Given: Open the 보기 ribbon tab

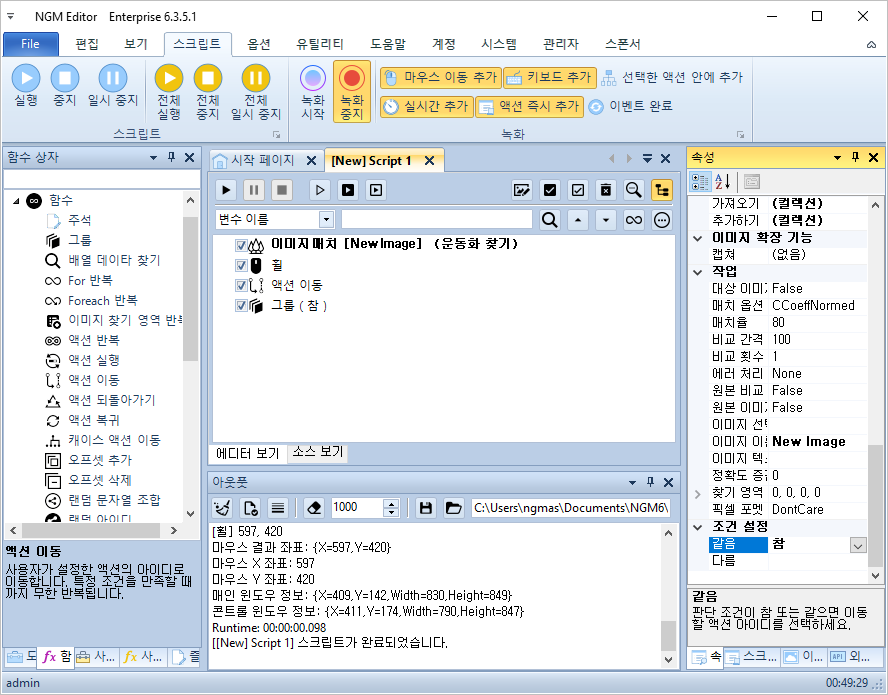Looking at the screenshot, I should 136,44.
